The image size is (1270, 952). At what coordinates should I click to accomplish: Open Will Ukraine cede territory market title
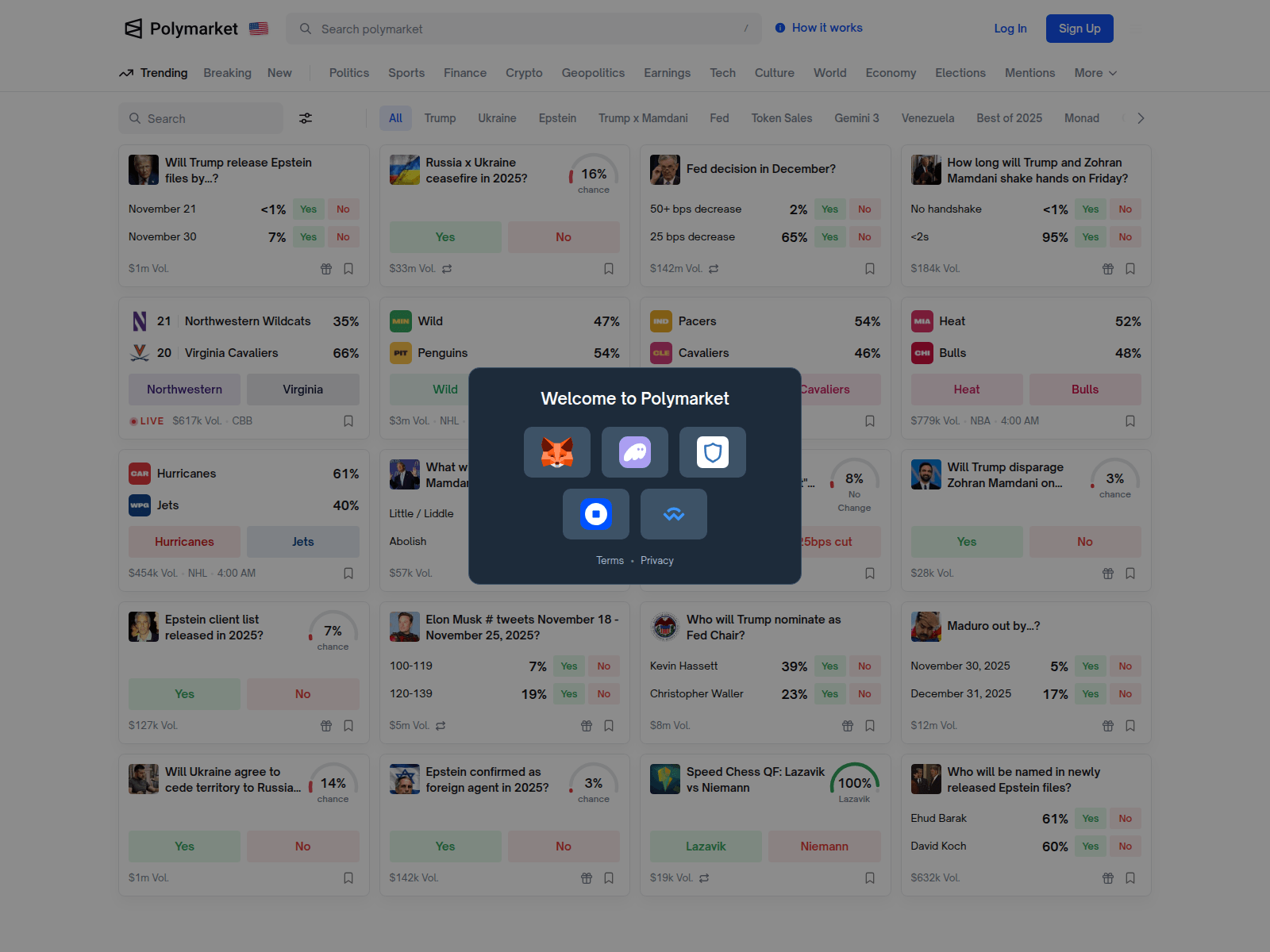point(233,780)
